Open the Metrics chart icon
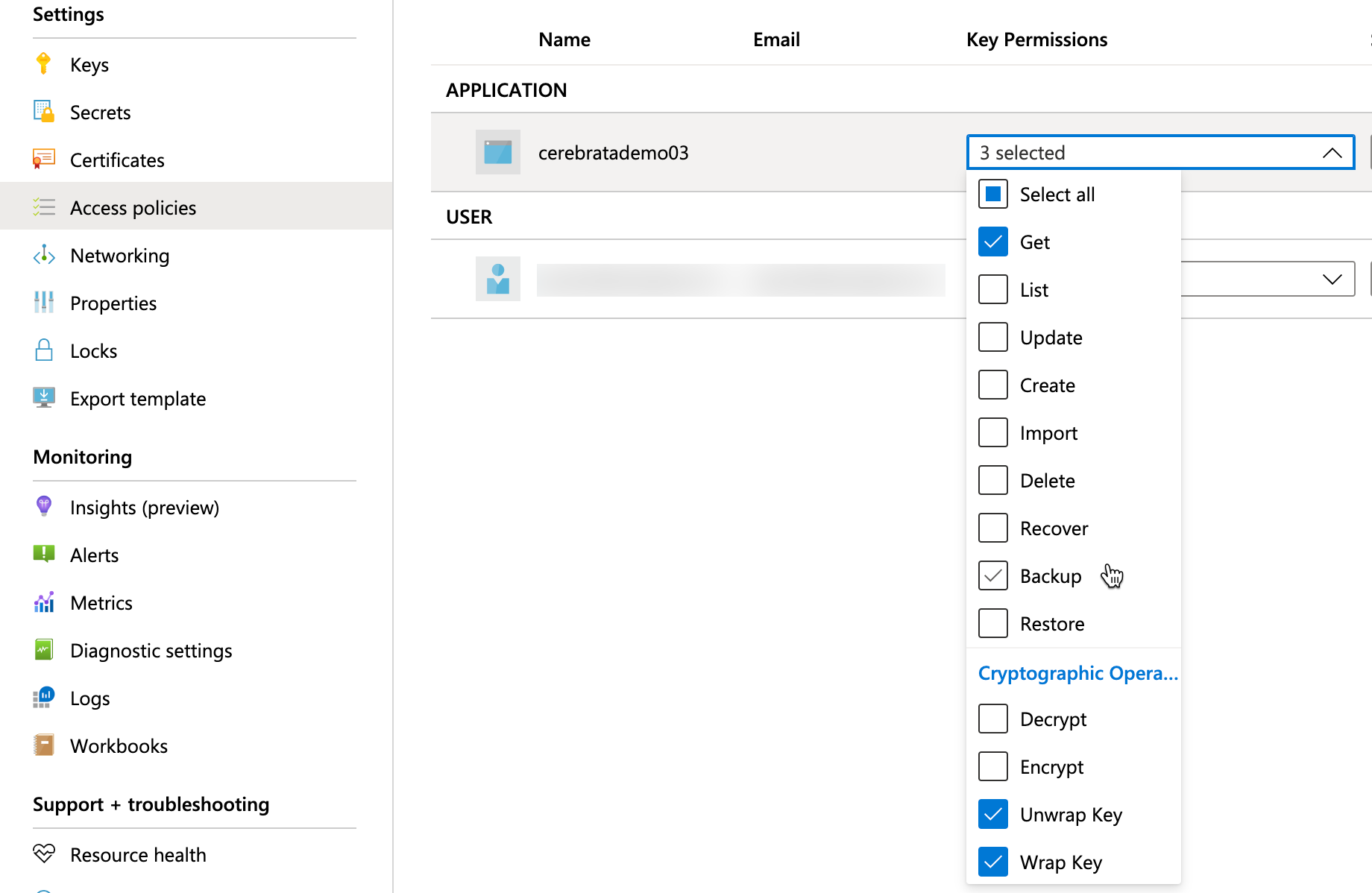 (x=44, y=602)
